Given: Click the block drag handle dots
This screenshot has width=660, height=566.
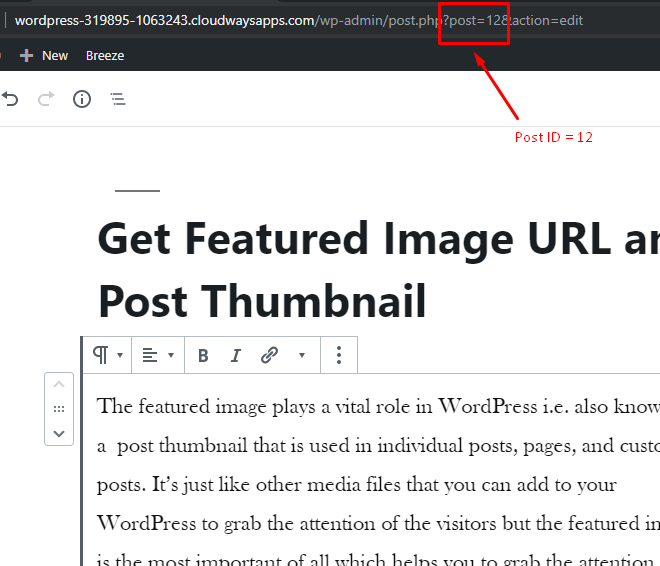Looking at the screenshot, I should tap(59, 409).
